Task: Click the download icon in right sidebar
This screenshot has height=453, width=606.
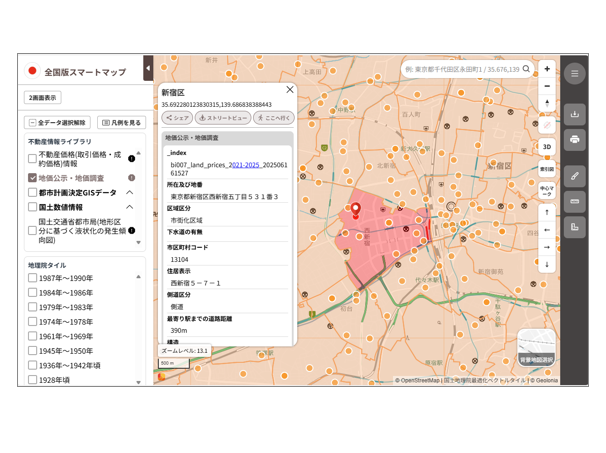Action: [574, 114]
